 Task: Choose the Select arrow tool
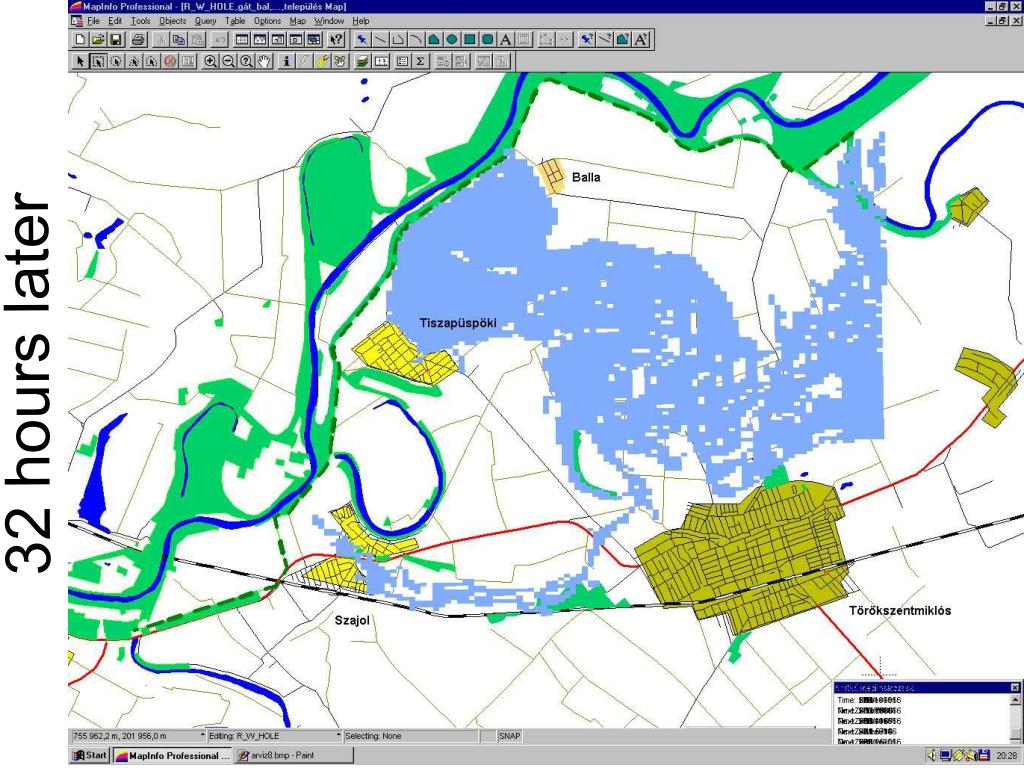pyautogui.click(x=81, y=61)
